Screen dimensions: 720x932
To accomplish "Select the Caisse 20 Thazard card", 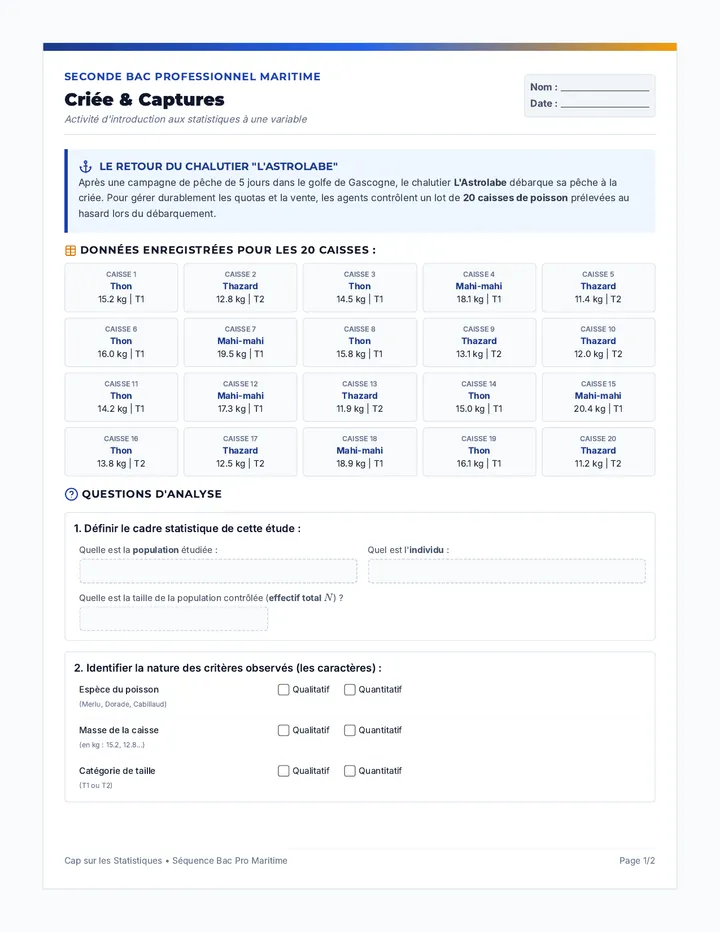I will tap(598, 452).
